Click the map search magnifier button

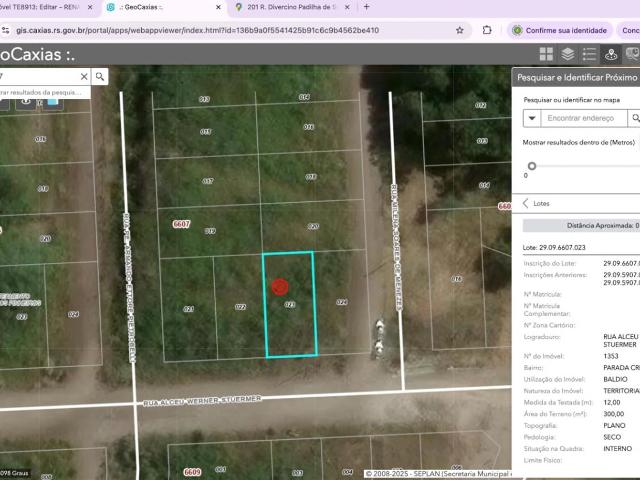(x=100, y=76)
